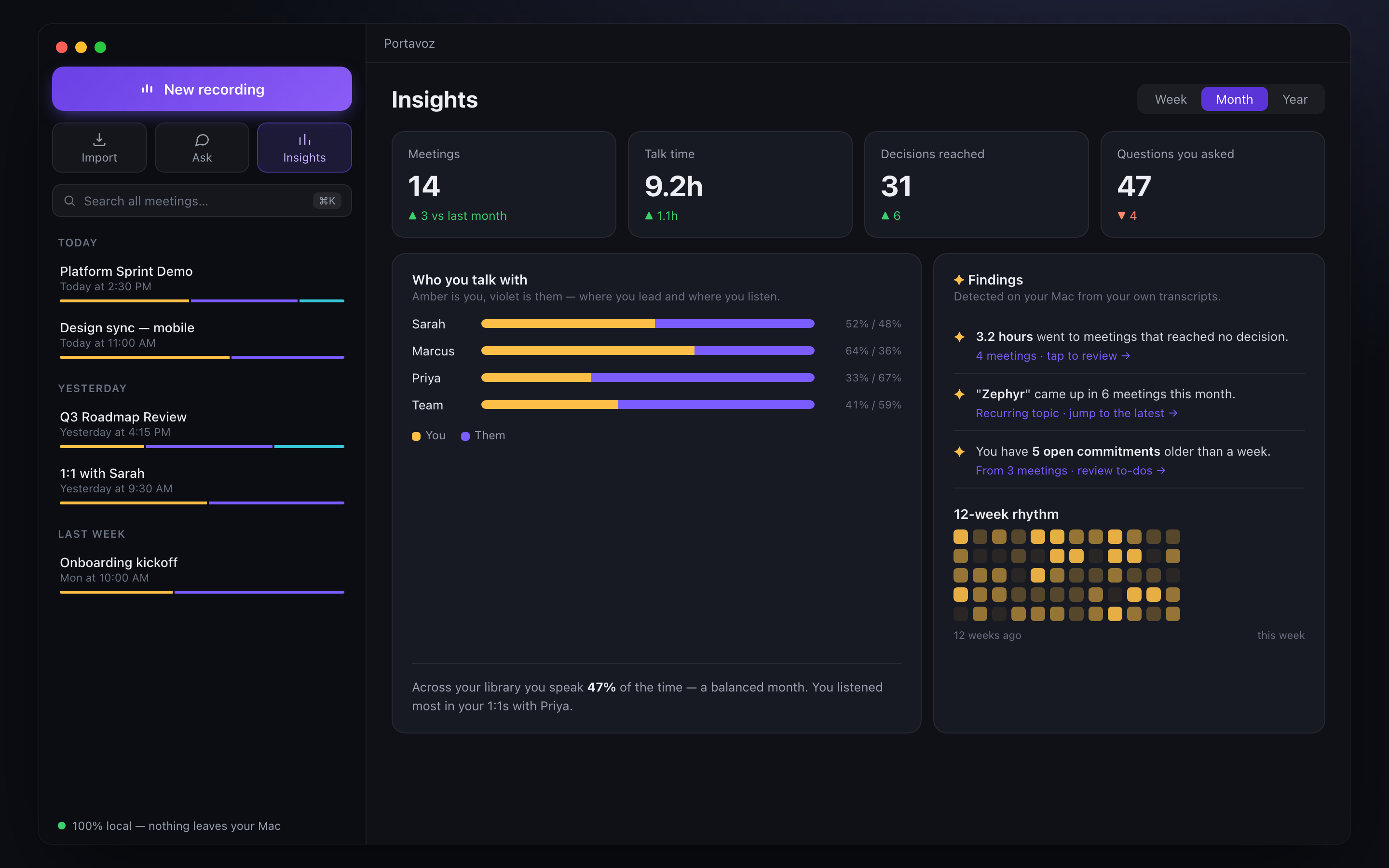Click the Q3 Roadmap Review talk-split bar
Image resolution: width=1389 pixels, height=868 pixels.
202,447
